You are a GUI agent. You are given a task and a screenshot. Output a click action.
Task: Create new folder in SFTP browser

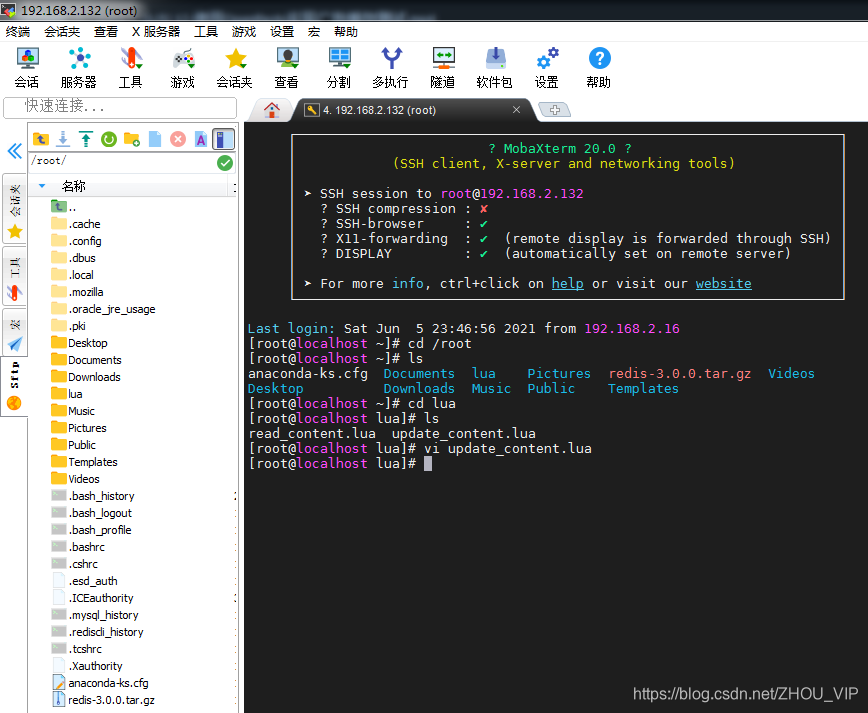tap(132, 139)
